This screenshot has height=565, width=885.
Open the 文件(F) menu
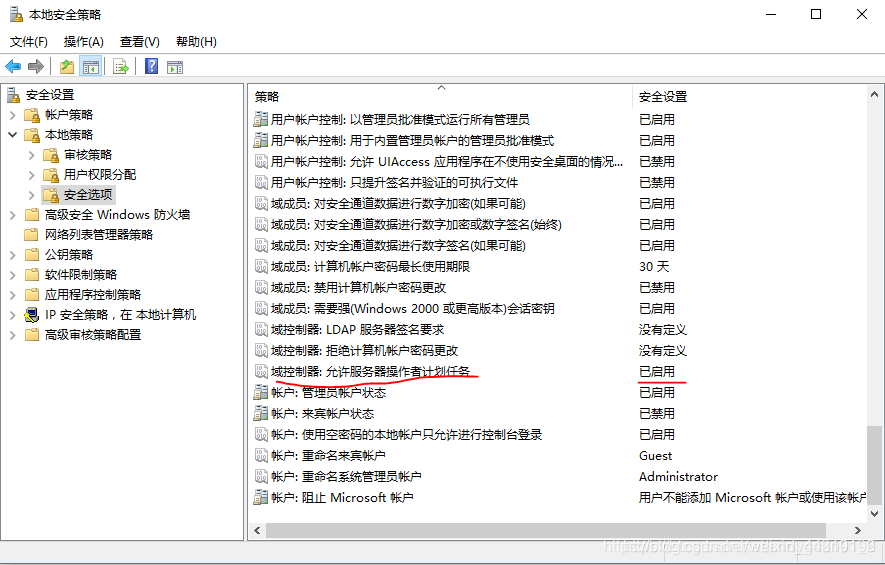coord(29,42)
